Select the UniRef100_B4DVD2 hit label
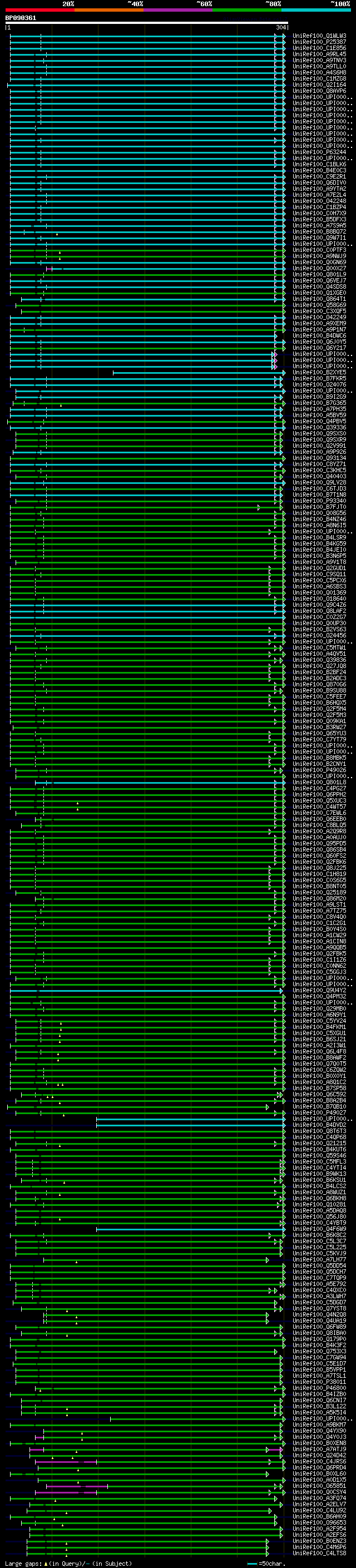 (x=319, y=1125)
